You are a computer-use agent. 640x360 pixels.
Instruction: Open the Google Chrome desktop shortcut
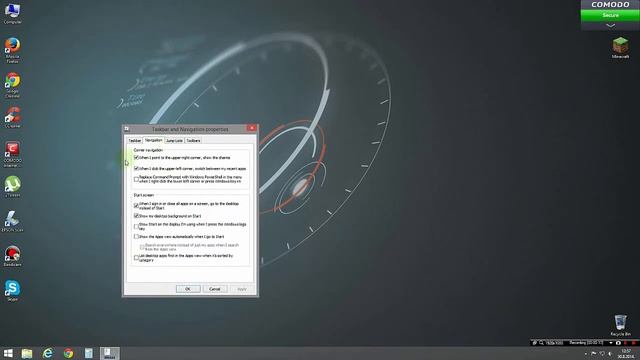12,85
